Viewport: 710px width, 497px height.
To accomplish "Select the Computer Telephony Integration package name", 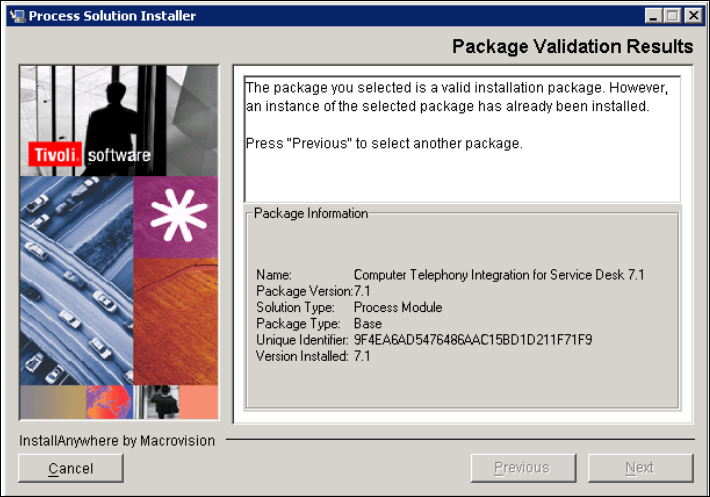I will 500,274.
